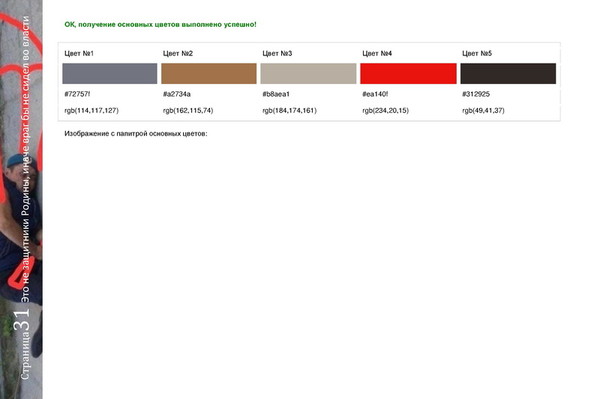600x399 pixels.
Task: Pick the beige swatch under Цвет №3
Action: pyautogui.click(x=308, y=73)
